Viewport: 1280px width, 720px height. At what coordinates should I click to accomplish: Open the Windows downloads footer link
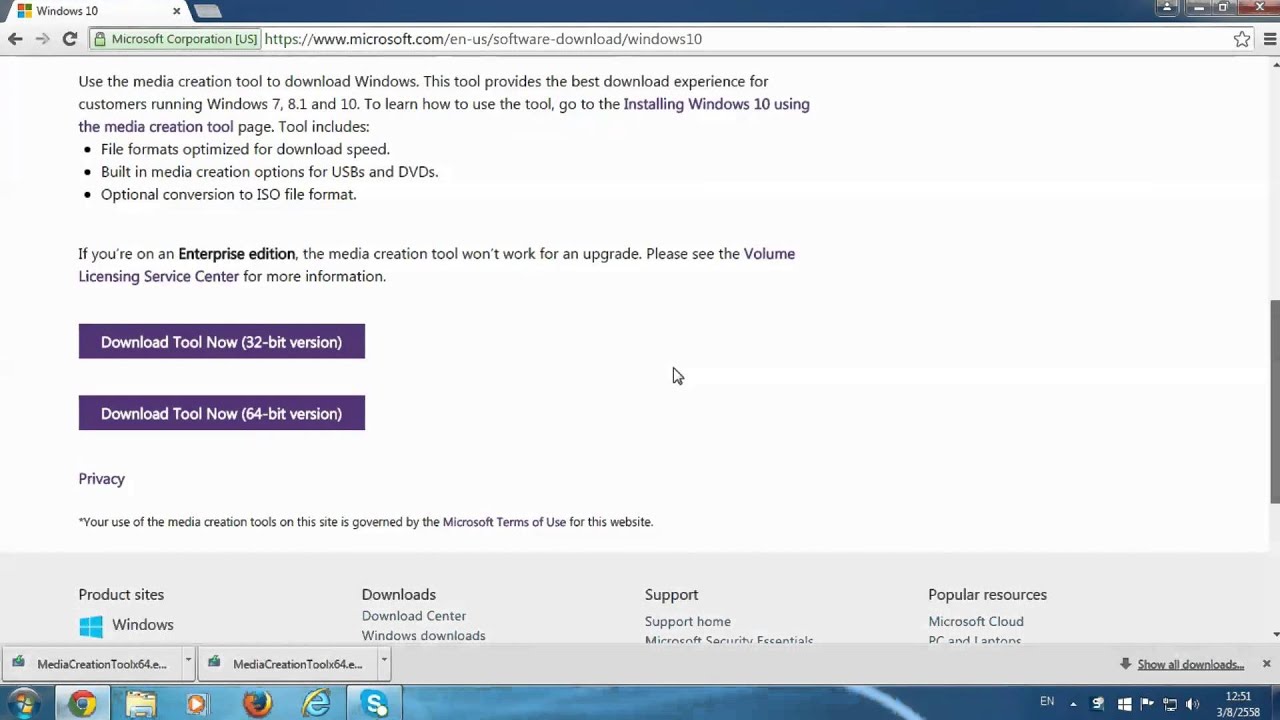424,636
